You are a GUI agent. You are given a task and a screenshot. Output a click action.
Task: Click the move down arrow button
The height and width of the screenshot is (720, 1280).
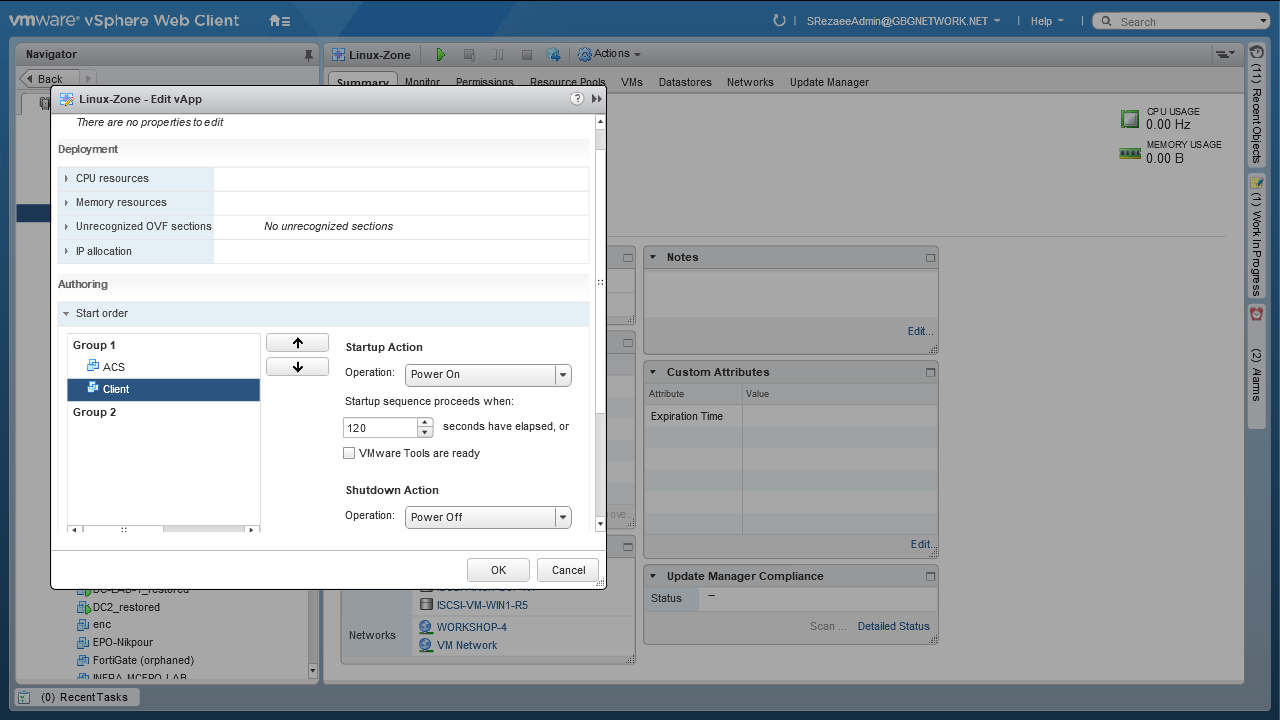297,367
